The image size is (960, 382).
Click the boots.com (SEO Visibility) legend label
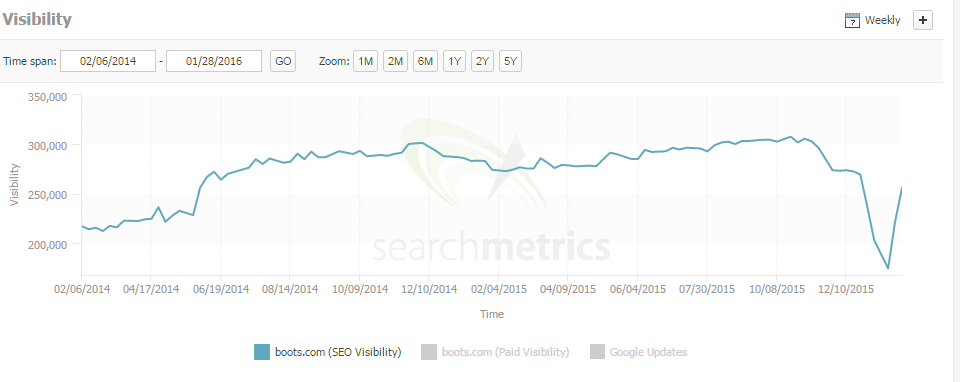pyautogui.click(x=338, y=352)
